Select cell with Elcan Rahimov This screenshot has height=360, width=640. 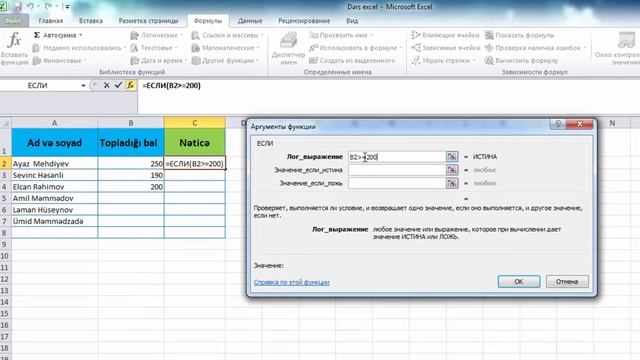pyautogui.click(x=54, y=187)
